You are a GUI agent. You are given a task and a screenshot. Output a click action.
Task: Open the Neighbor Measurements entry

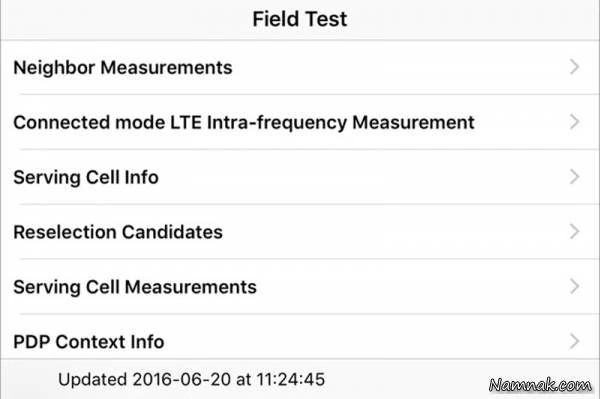300,67
